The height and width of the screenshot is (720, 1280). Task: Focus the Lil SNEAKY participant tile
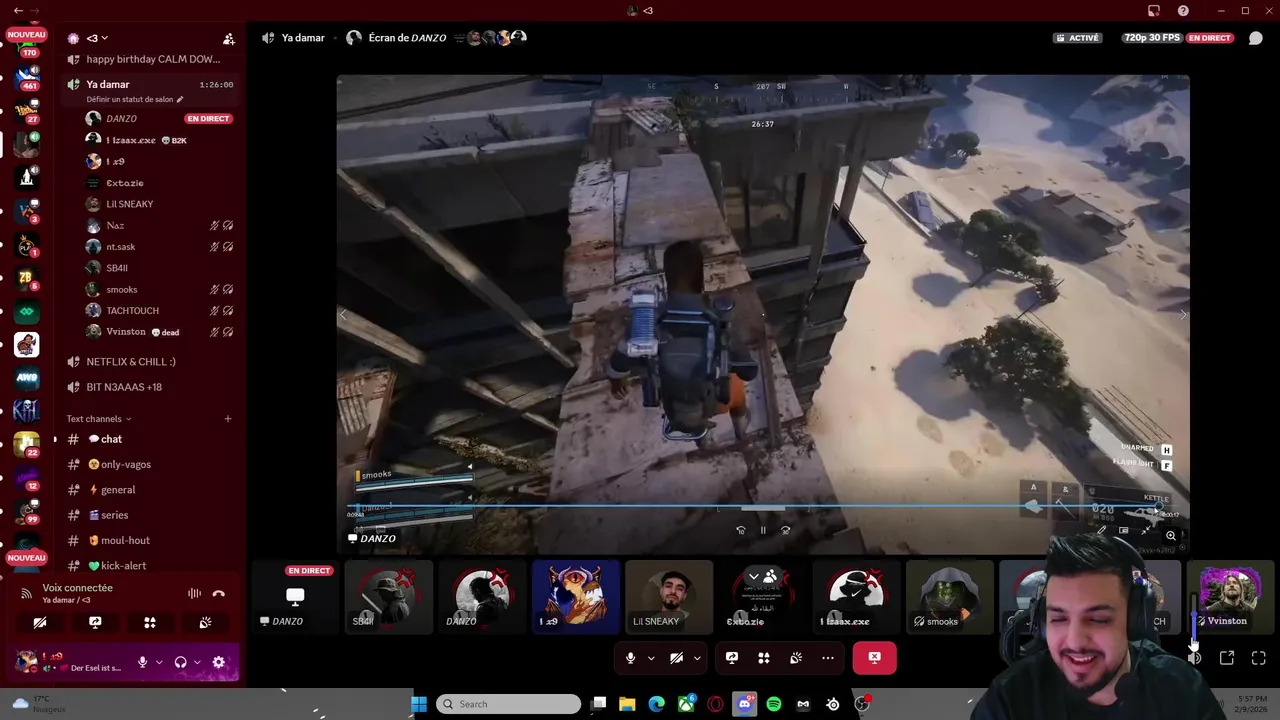point(669,597)
